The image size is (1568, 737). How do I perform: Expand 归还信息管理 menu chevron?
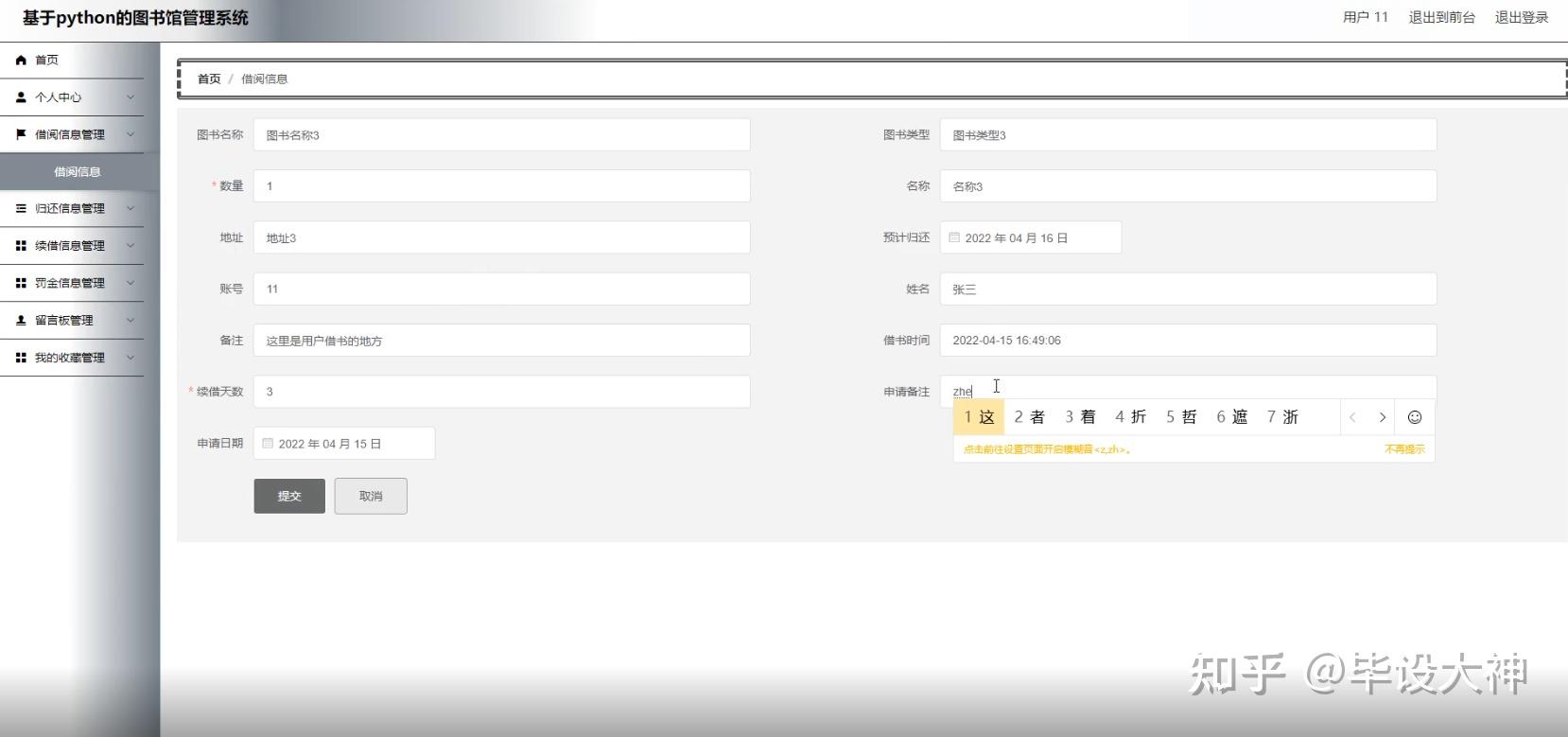pos(131,208)
